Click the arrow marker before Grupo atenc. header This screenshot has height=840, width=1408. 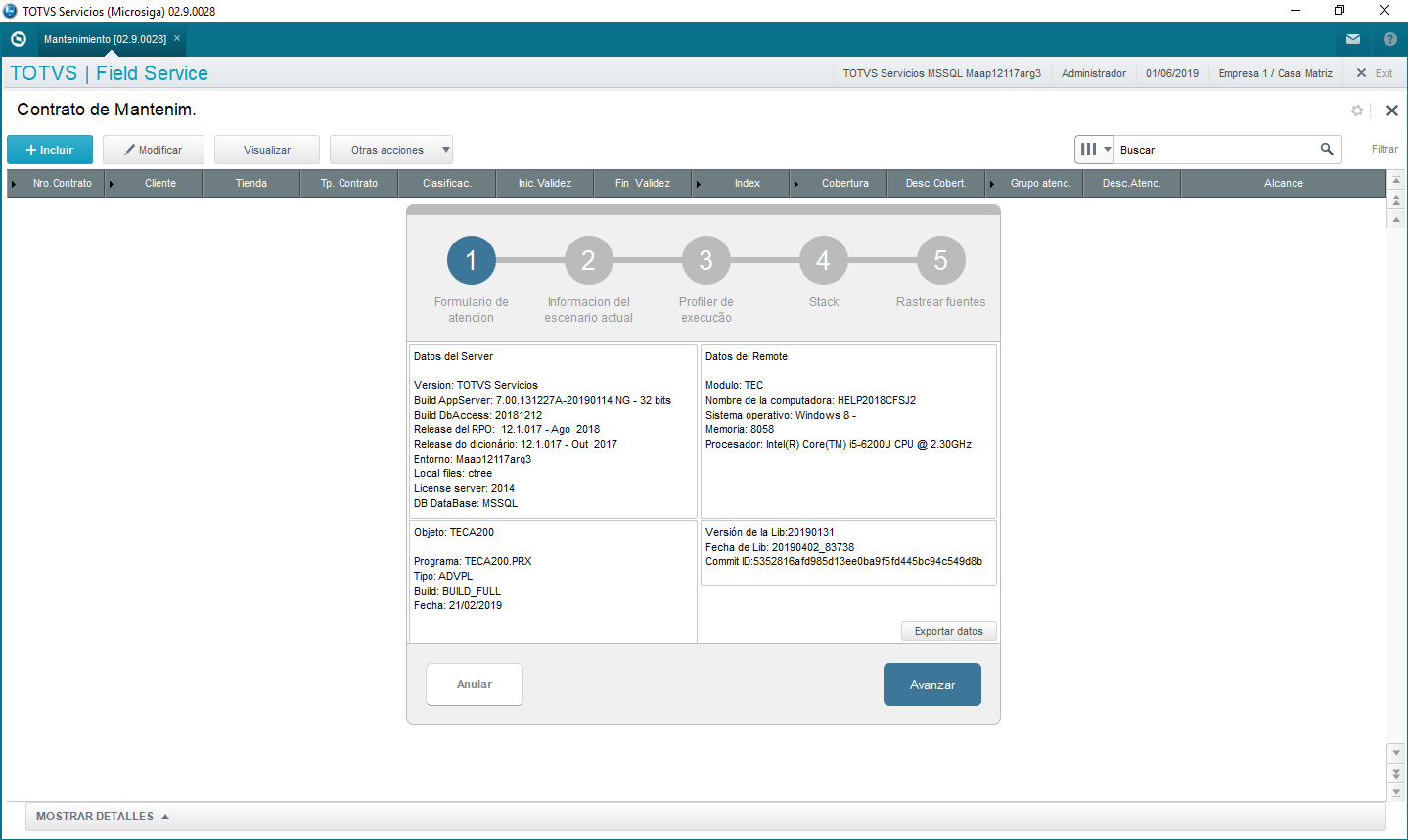(x=992, y=184)
